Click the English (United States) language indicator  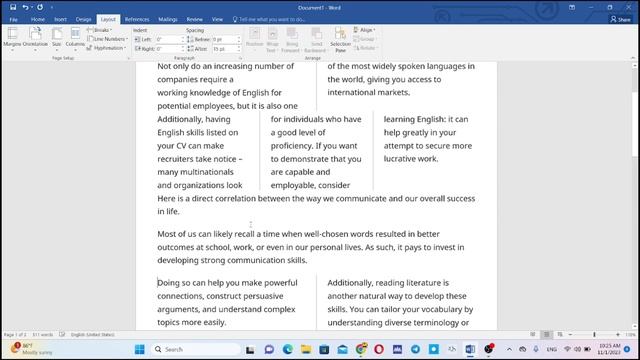(x=92, y=335)
